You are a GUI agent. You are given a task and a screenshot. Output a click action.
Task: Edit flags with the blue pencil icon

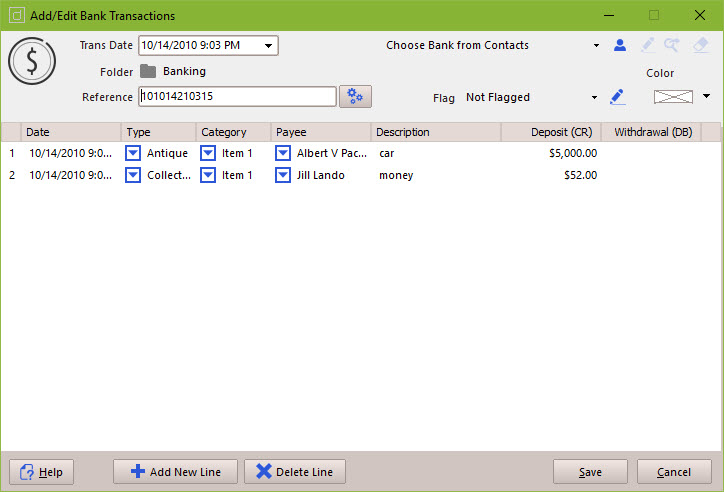pyautogui.click(x=617, y=97)
